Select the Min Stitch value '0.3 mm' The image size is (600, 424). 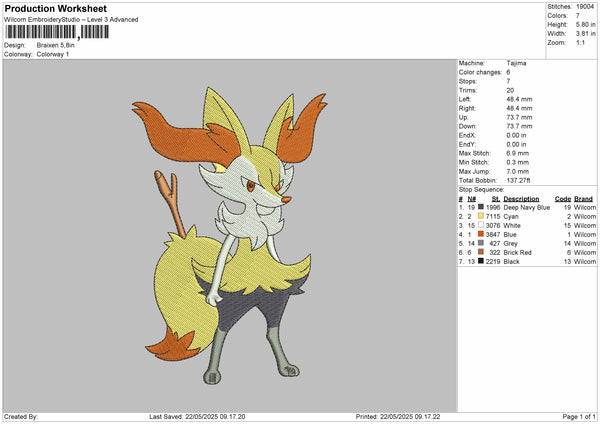click(518, 162)
